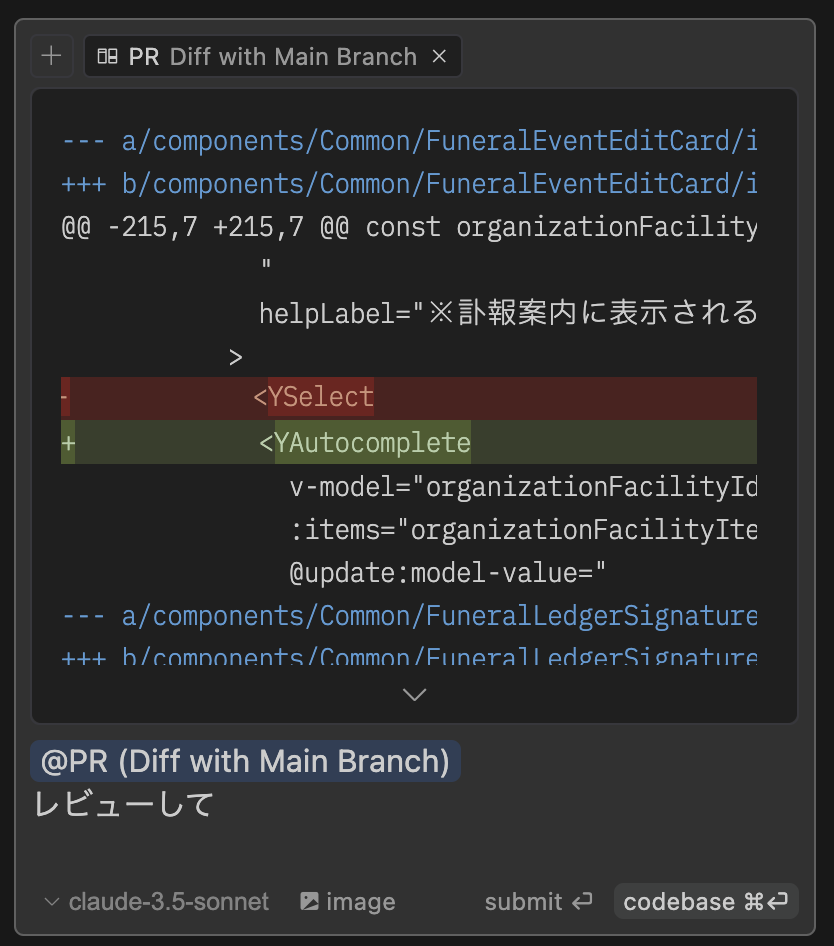Click the helpLabel attribute line
The height and width of the screenshot is (946, 834).
(x=508, y=313)
